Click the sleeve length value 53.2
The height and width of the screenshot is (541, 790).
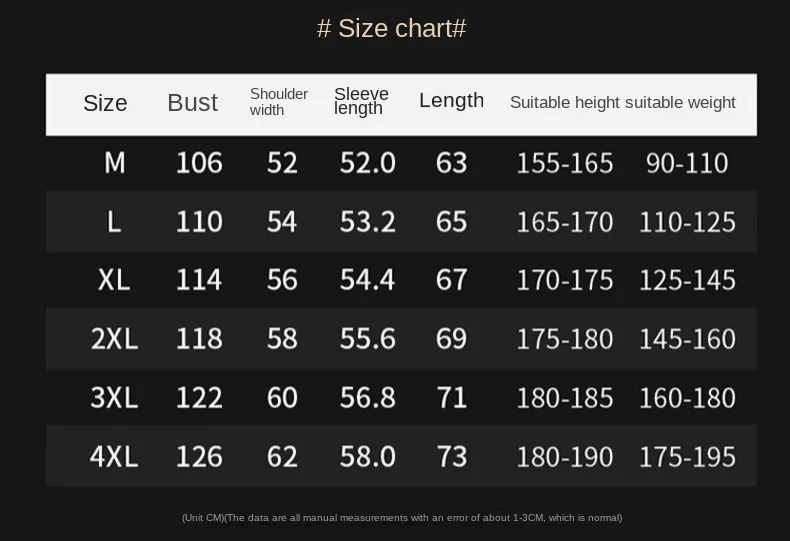click(367, 221)
